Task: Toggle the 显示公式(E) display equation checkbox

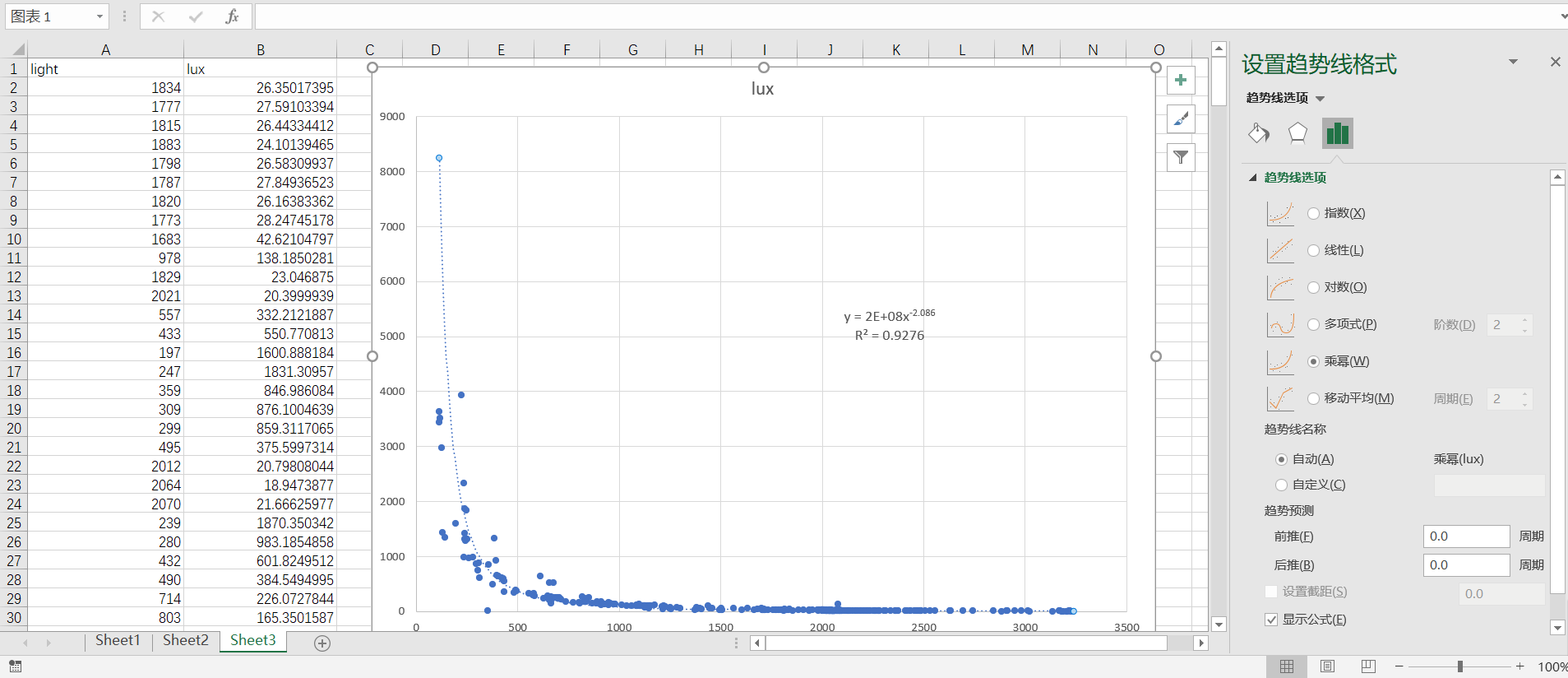Action: click(x=1271, y=620)
